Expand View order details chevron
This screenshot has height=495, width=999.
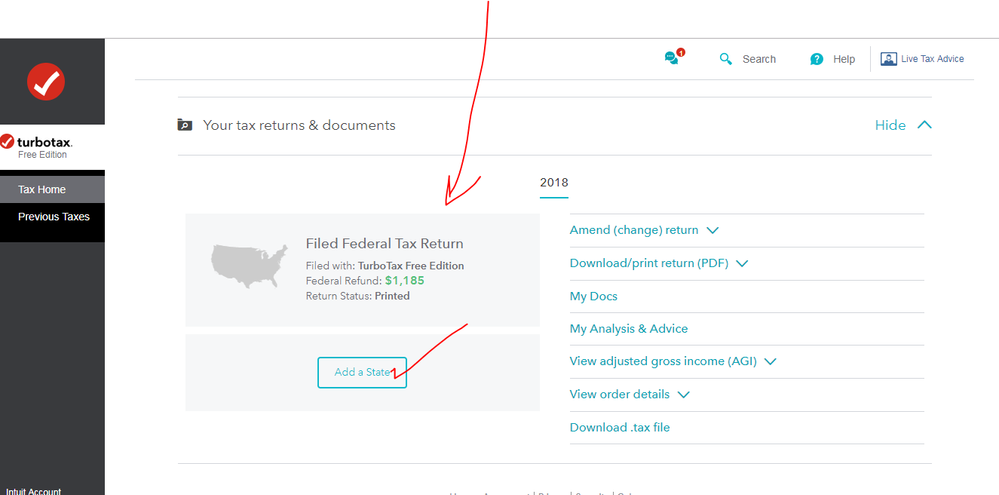coord(683,394)
